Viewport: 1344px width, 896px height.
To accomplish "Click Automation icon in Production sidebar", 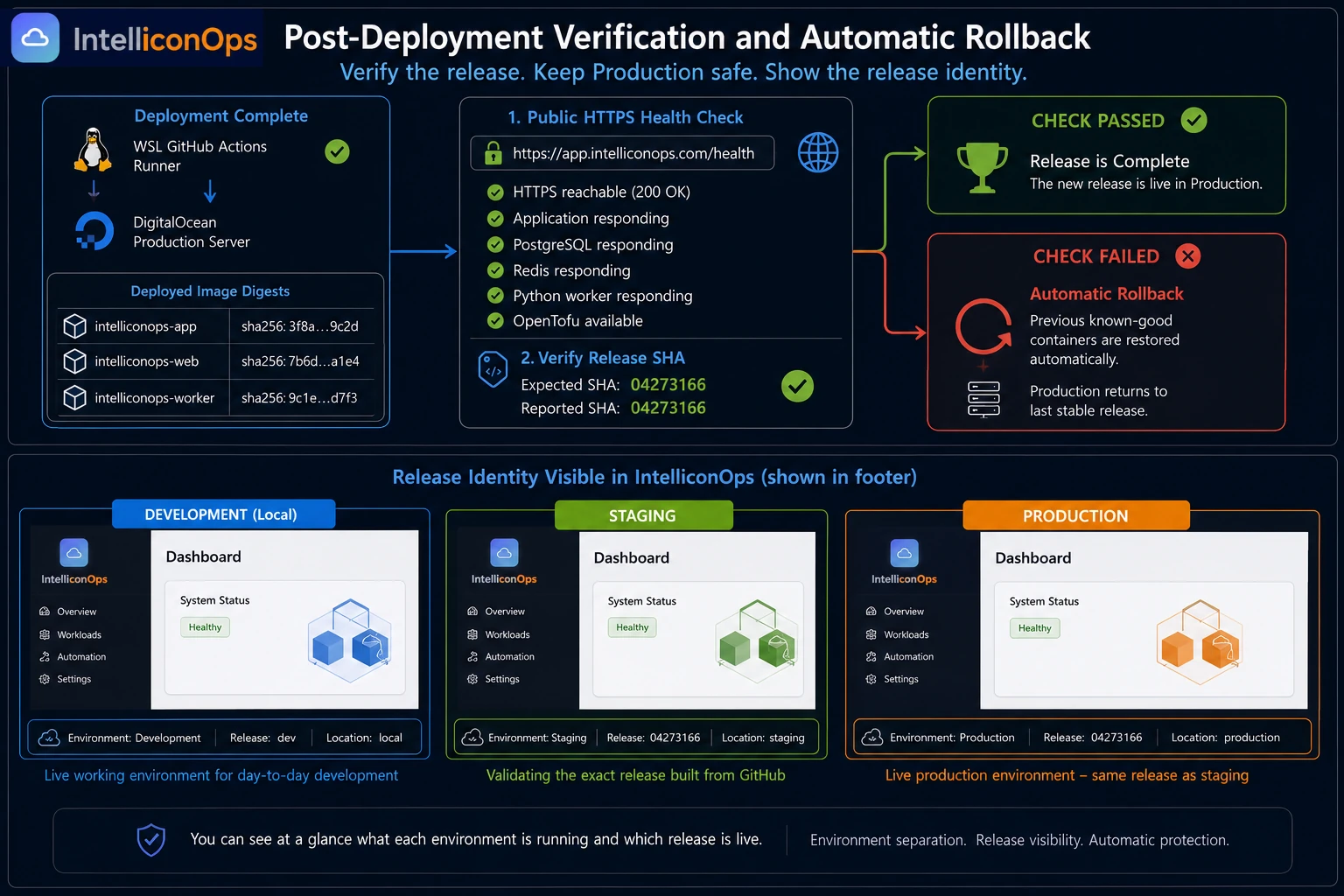I will [x=871, y=656].
